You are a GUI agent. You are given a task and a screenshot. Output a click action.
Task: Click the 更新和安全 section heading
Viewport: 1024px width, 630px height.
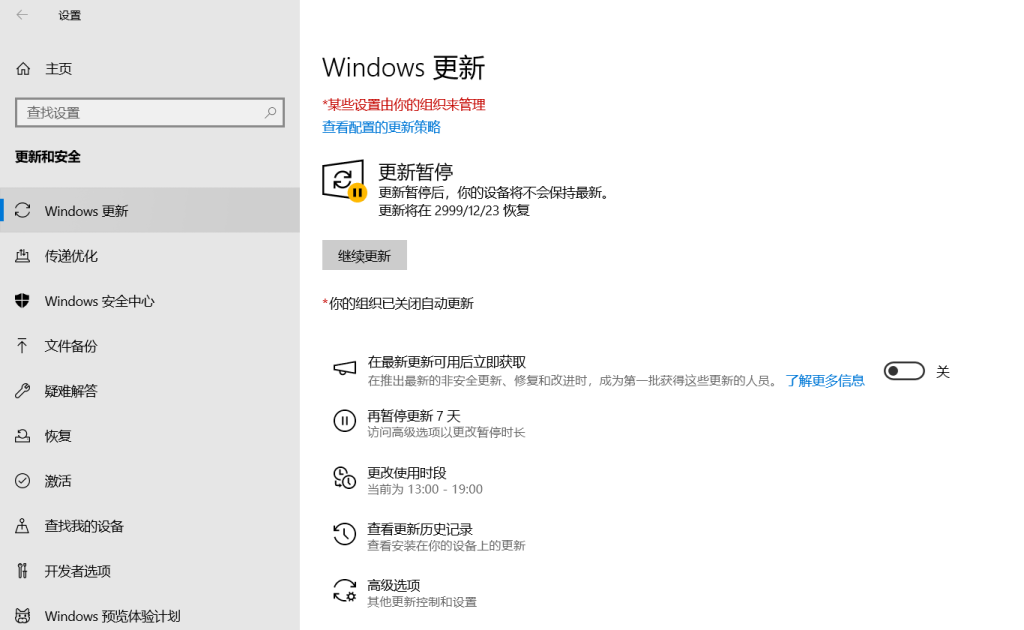(48, 157)
